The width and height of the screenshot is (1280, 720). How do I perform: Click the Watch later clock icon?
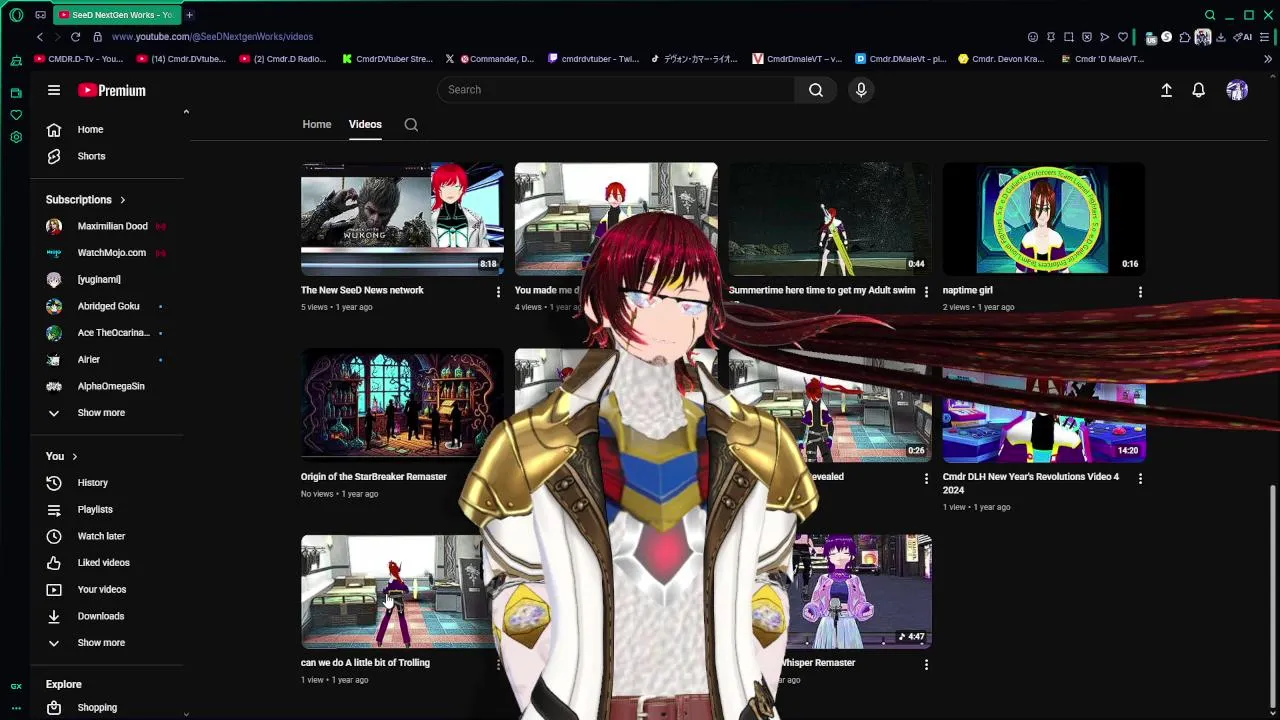click(54, 536)
